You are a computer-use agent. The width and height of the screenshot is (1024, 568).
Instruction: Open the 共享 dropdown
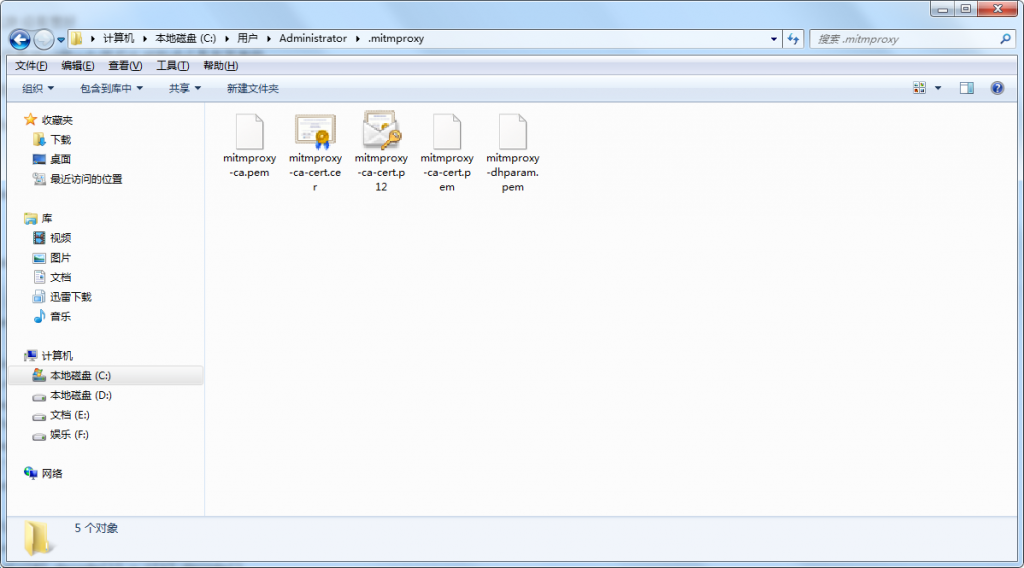pyautogui.click(x=185, y=88)
